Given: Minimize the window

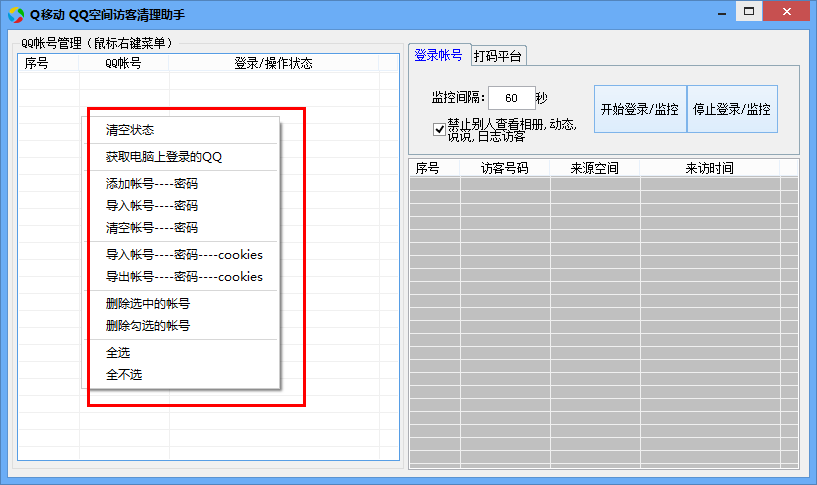Looking at the screenshot, I should 722,13.
